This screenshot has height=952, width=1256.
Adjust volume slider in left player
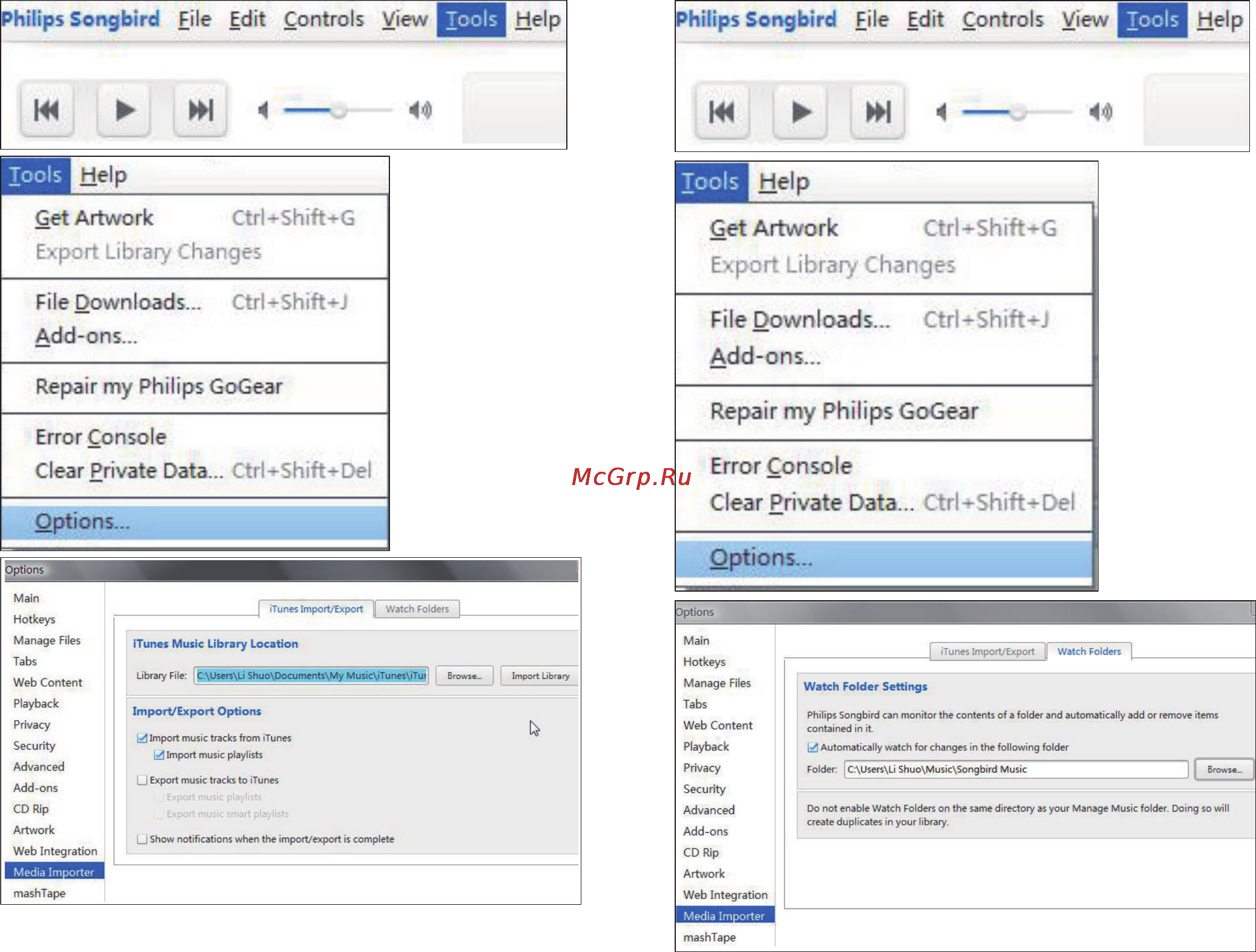(x=338, y=110)
